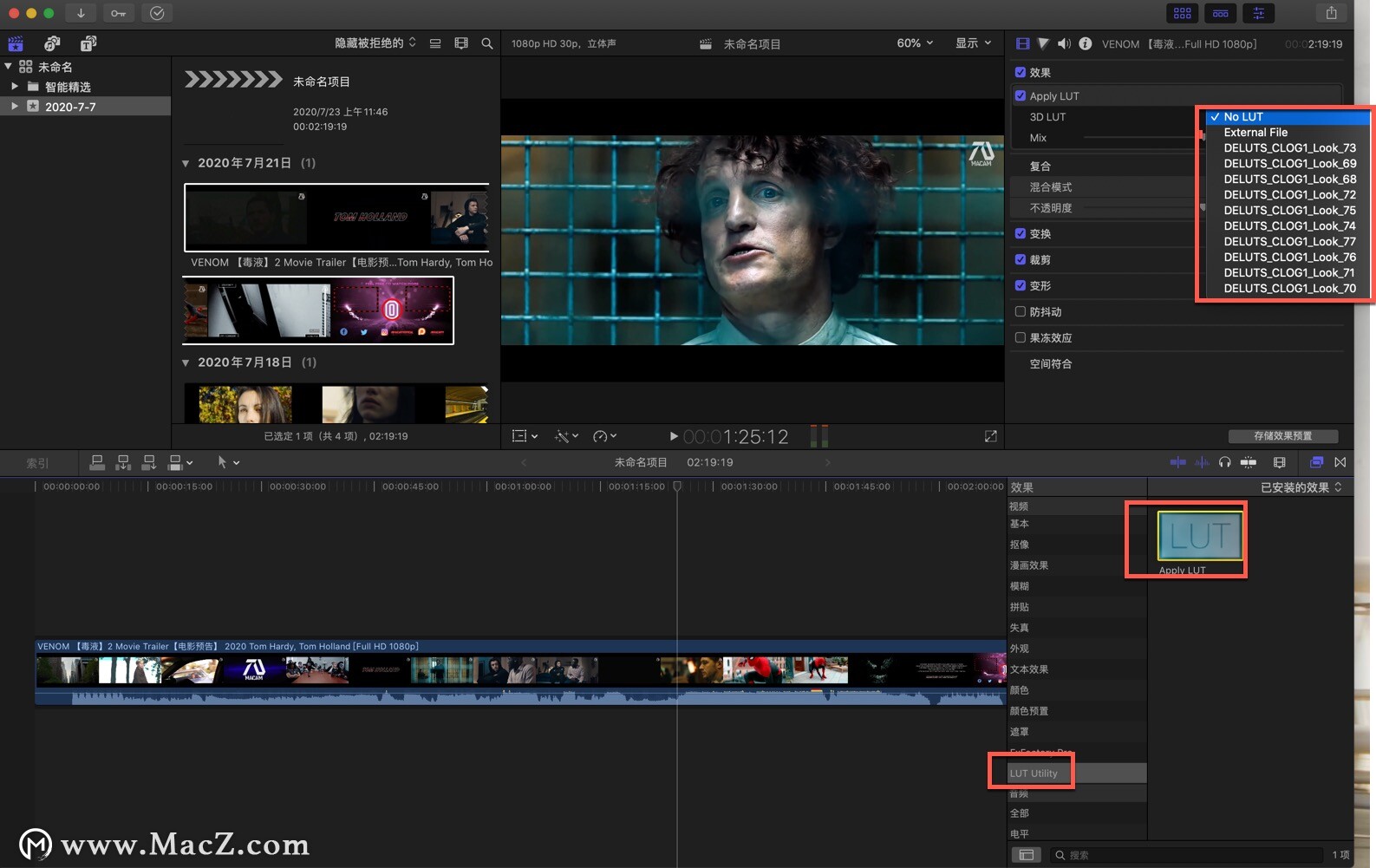Click the Apply LUT effect thumbnail
Screen dimensions: 1376x868
pos(1200,536)
